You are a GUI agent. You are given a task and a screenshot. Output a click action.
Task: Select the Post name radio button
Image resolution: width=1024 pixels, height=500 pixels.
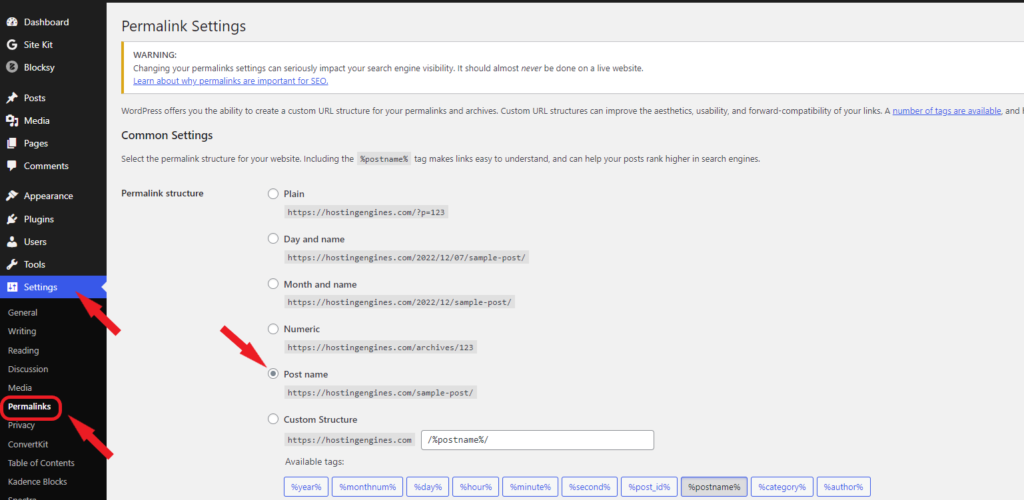(274, 374)
